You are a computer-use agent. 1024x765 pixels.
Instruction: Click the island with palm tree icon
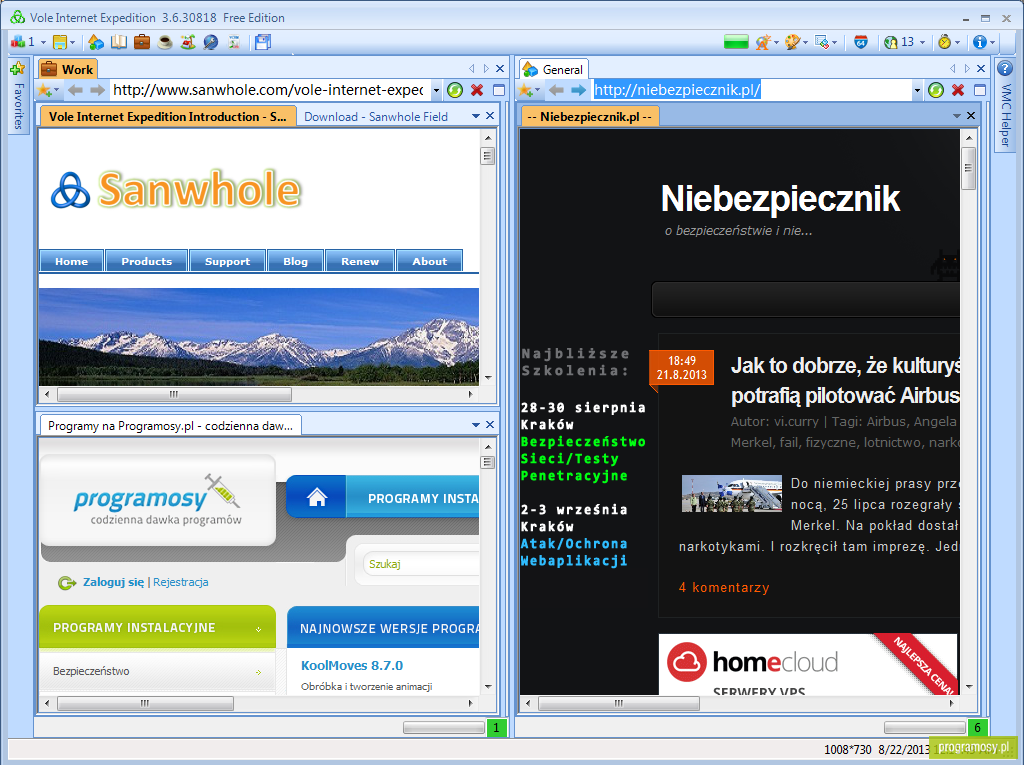(x=188, y=42)
